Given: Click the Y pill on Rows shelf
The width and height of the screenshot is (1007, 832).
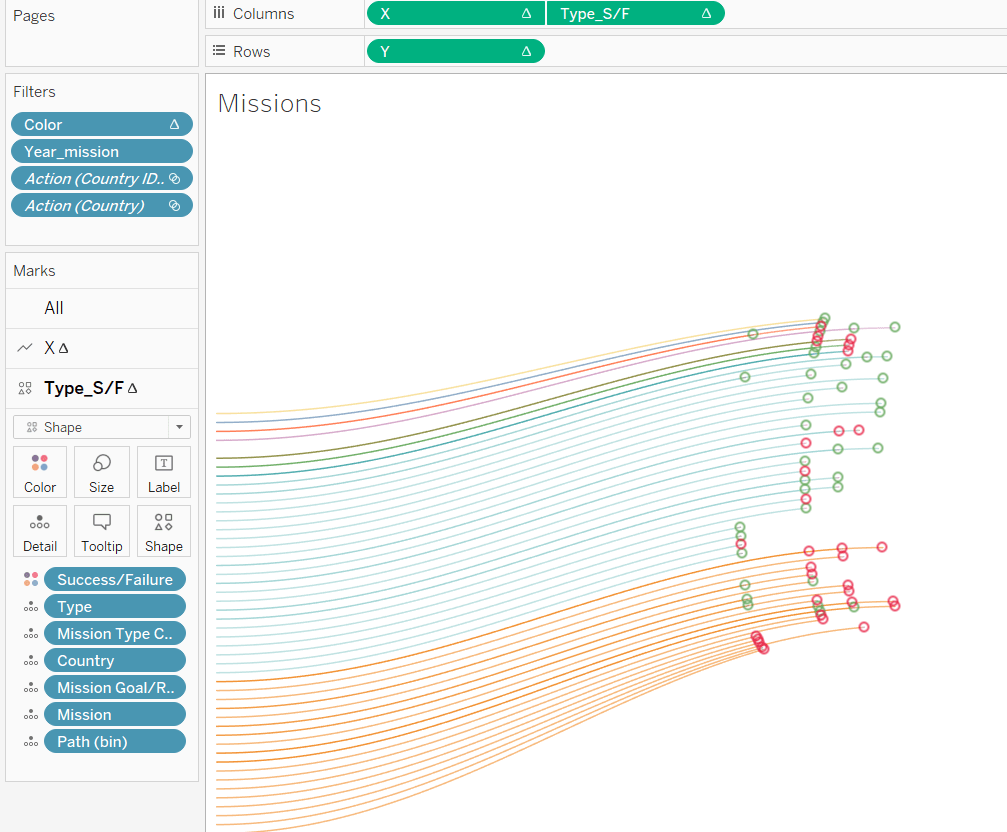Looking at the screenshot, I should [x=455, y=51].
